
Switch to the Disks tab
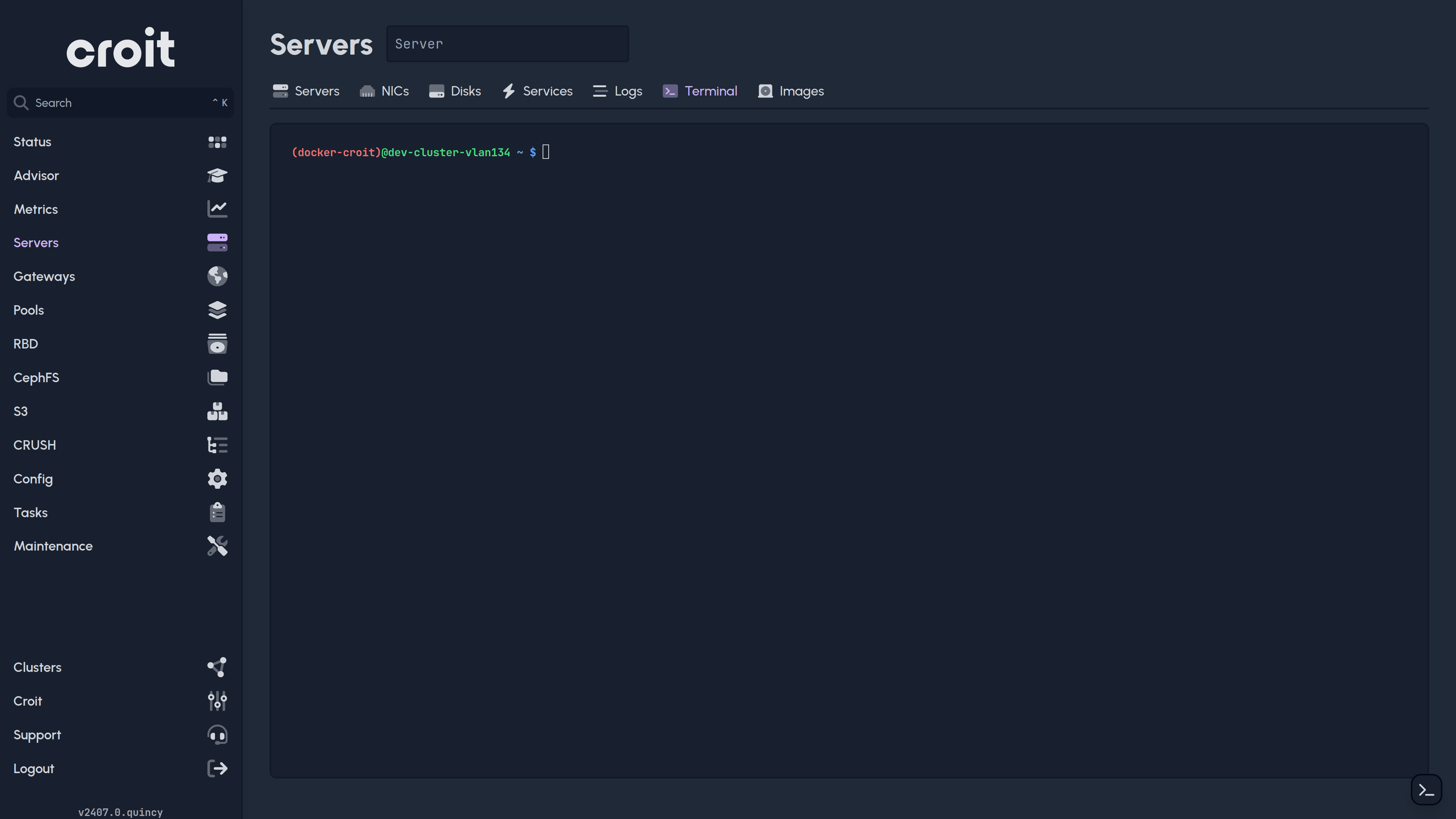[x=455, y=91]
